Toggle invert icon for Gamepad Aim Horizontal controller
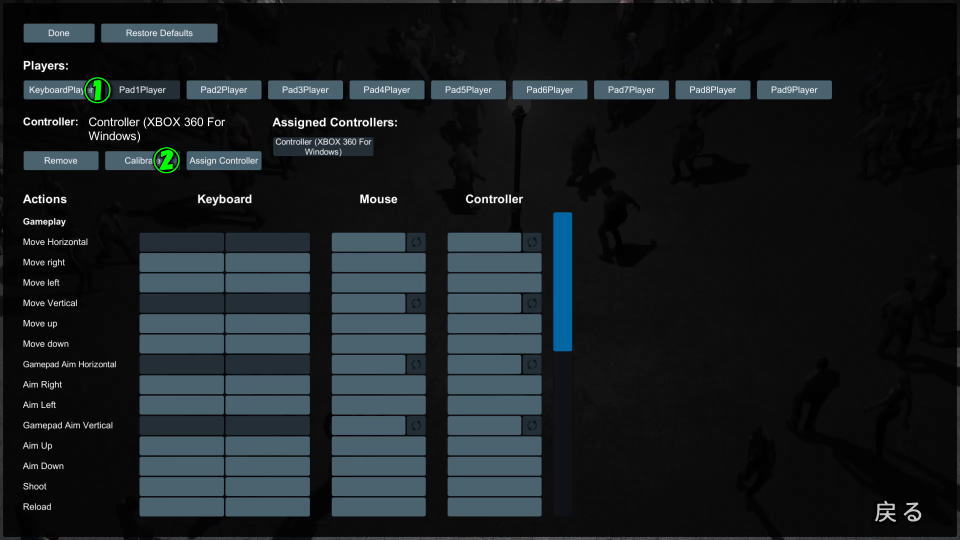This screenshot has height=540, width=960. [531, 364]
